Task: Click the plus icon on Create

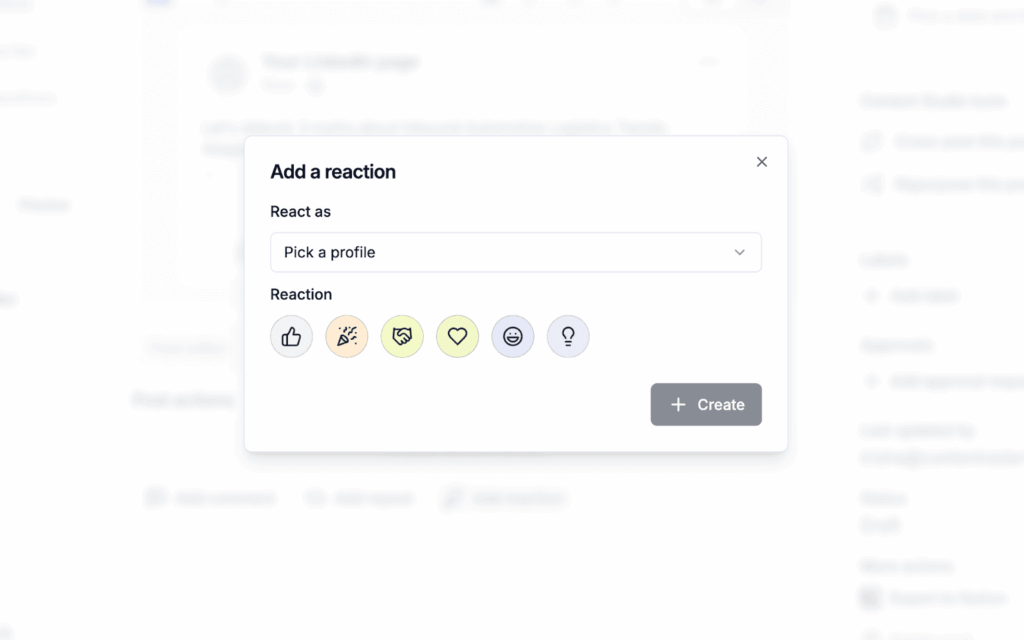Action: 678,405
